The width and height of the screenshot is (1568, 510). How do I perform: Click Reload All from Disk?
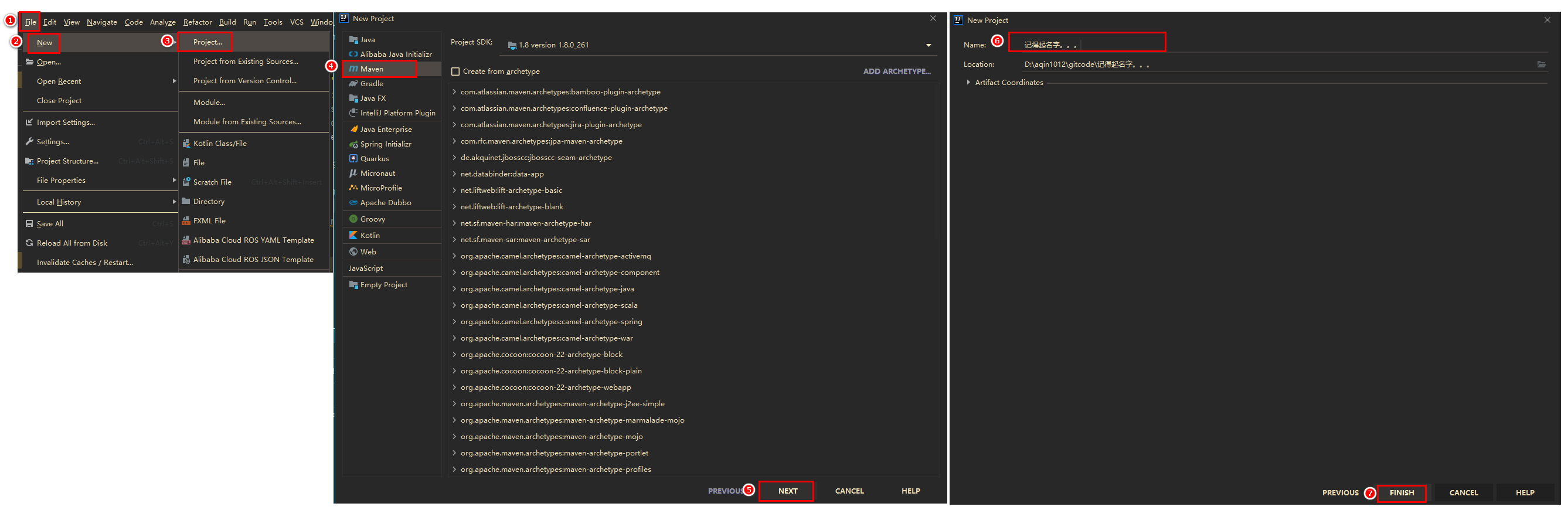click(x=100, y=243)
